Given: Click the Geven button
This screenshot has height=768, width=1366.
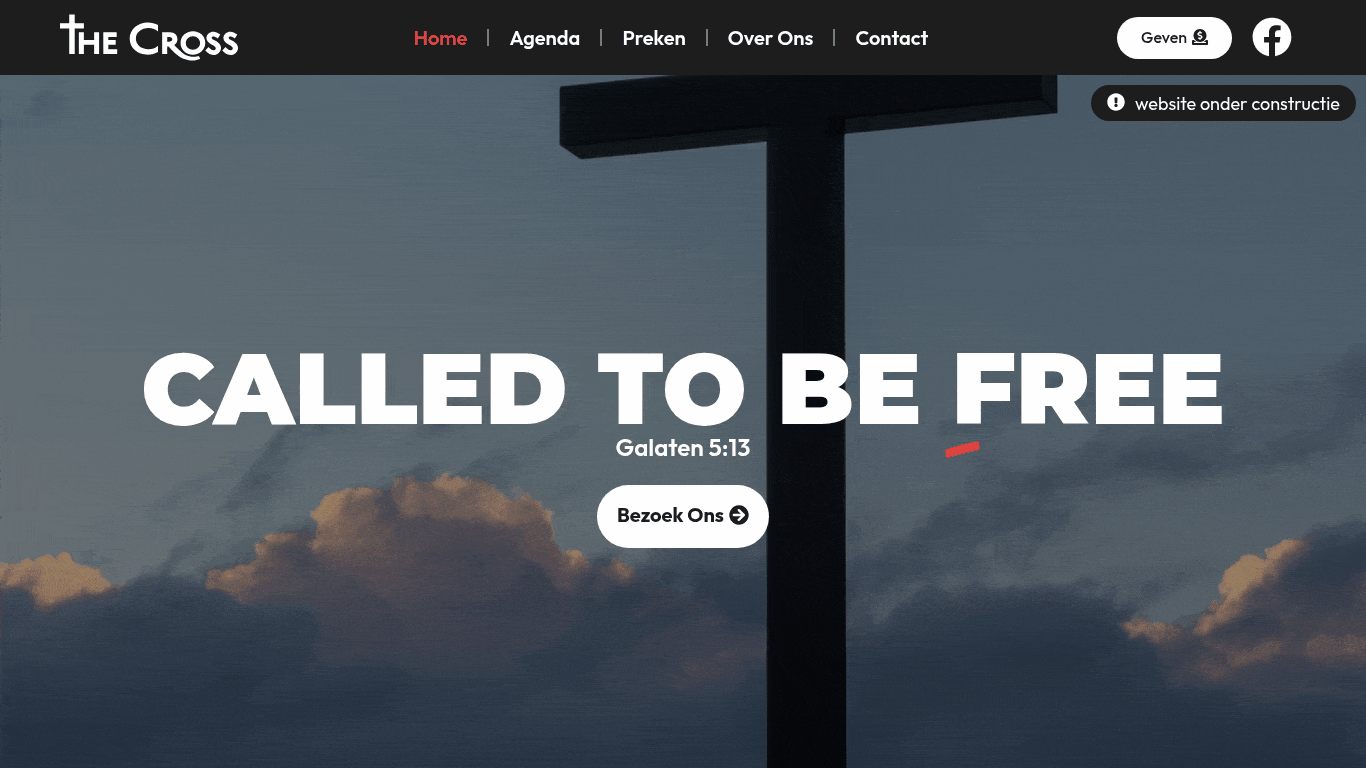Looking at the screenshot, I should 1174,38.
